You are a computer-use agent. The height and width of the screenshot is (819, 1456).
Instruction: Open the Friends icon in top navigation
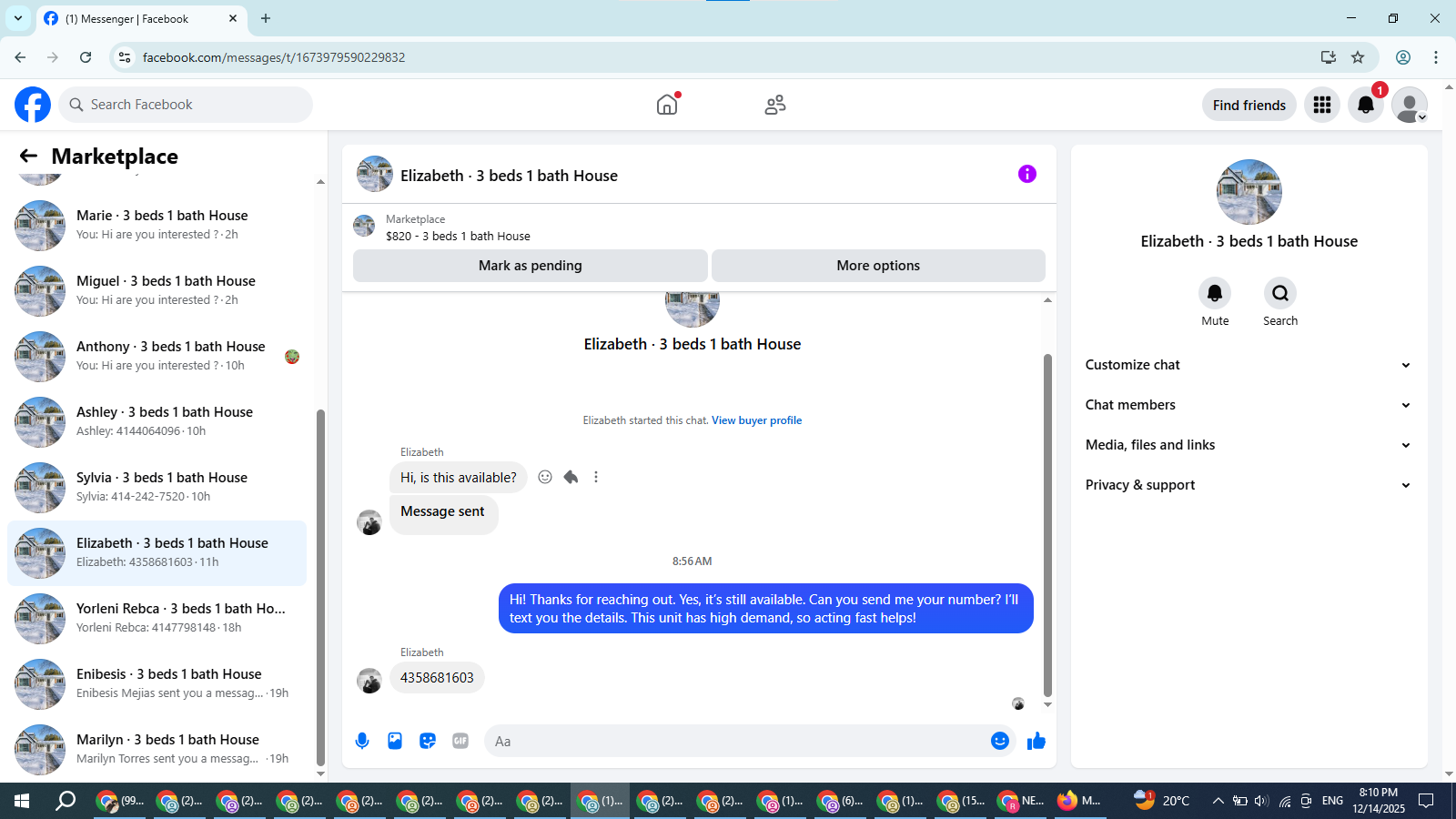coord(775,105)
